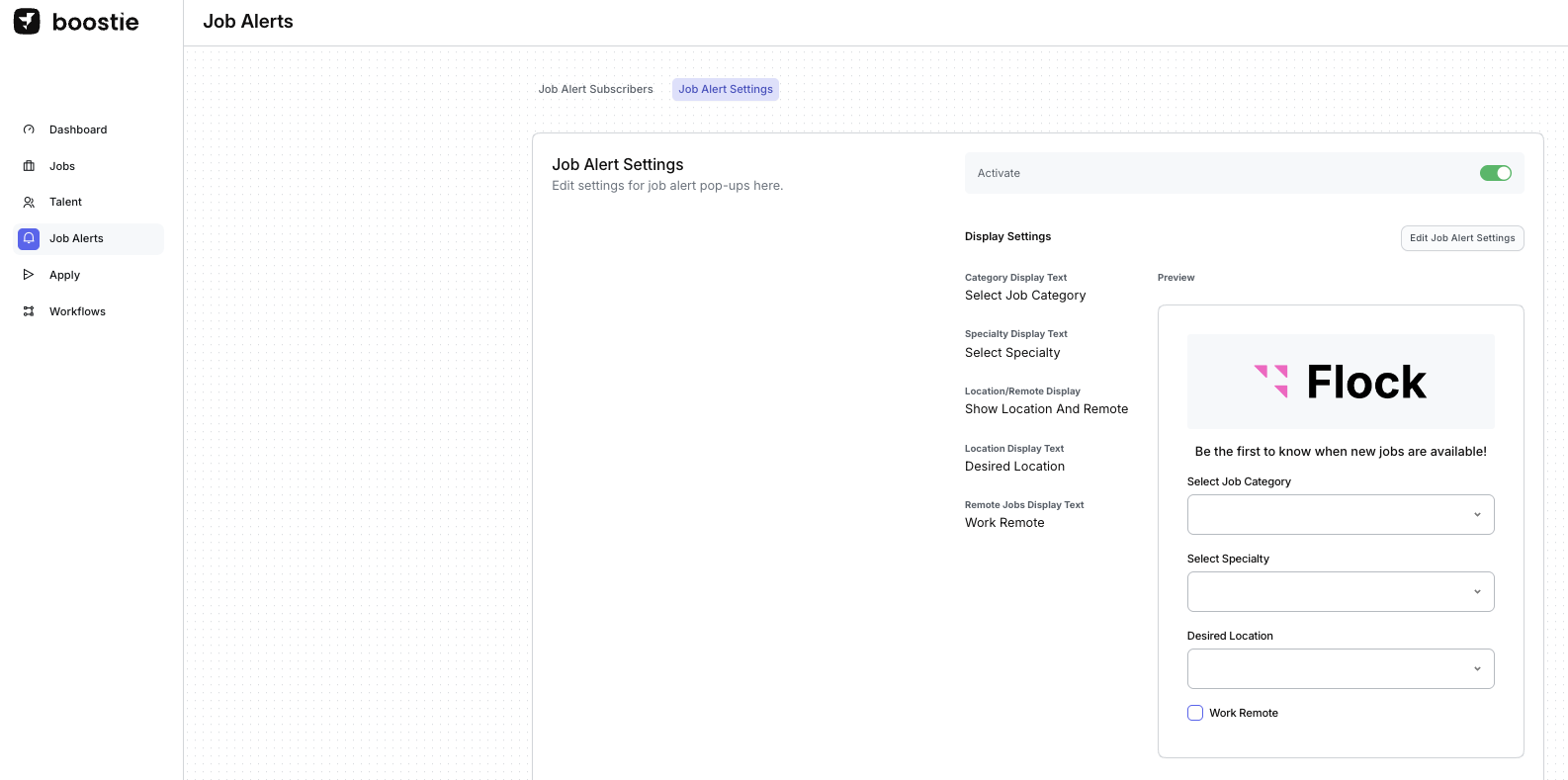The height and width of the screenshot is (780, 1568).
Task: Click the Jobs briefcase icon
Action: click(29, 166)
